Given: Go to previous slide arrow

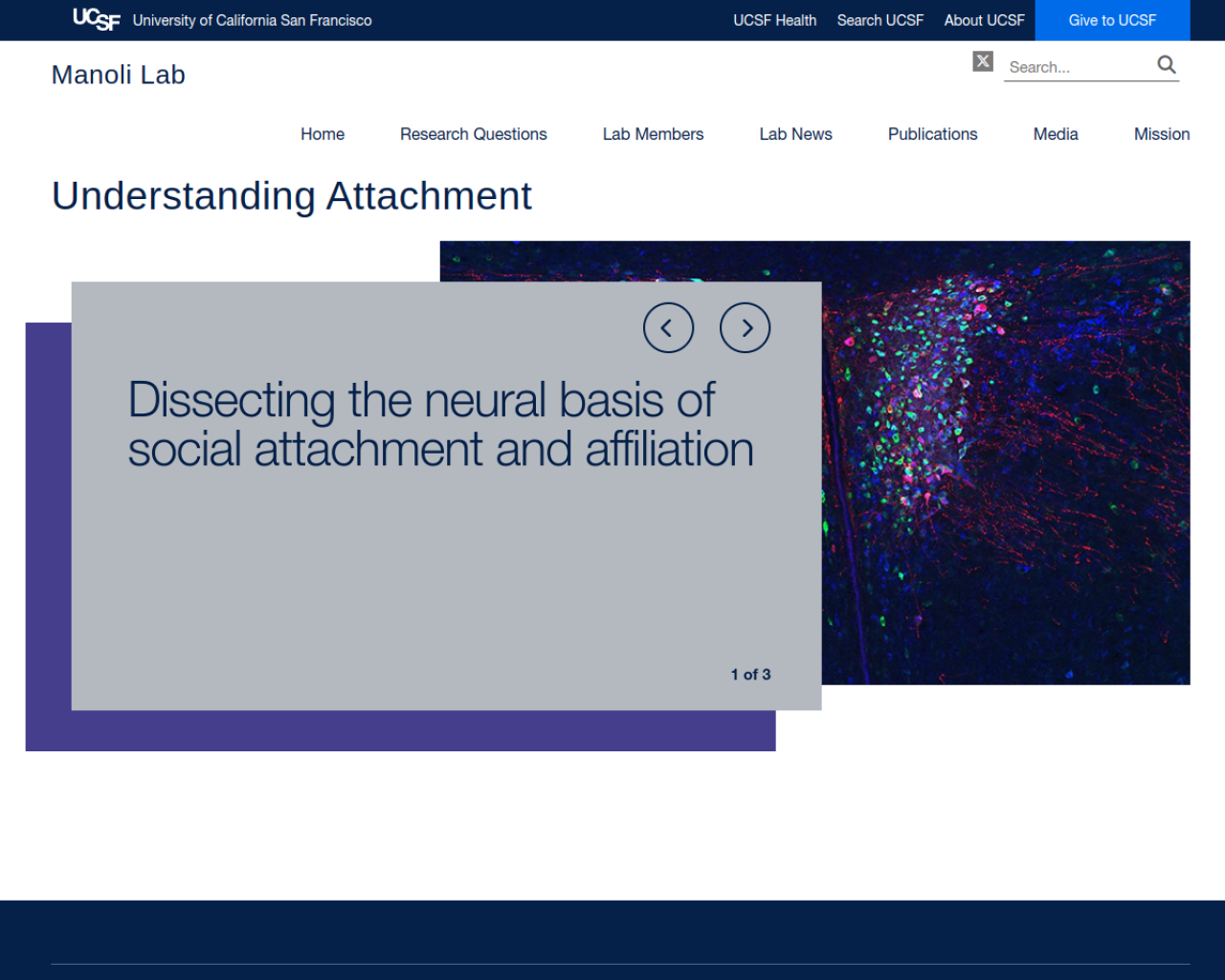Looking at the screenshot, I should pyautogui.click(x=668, y=328).
